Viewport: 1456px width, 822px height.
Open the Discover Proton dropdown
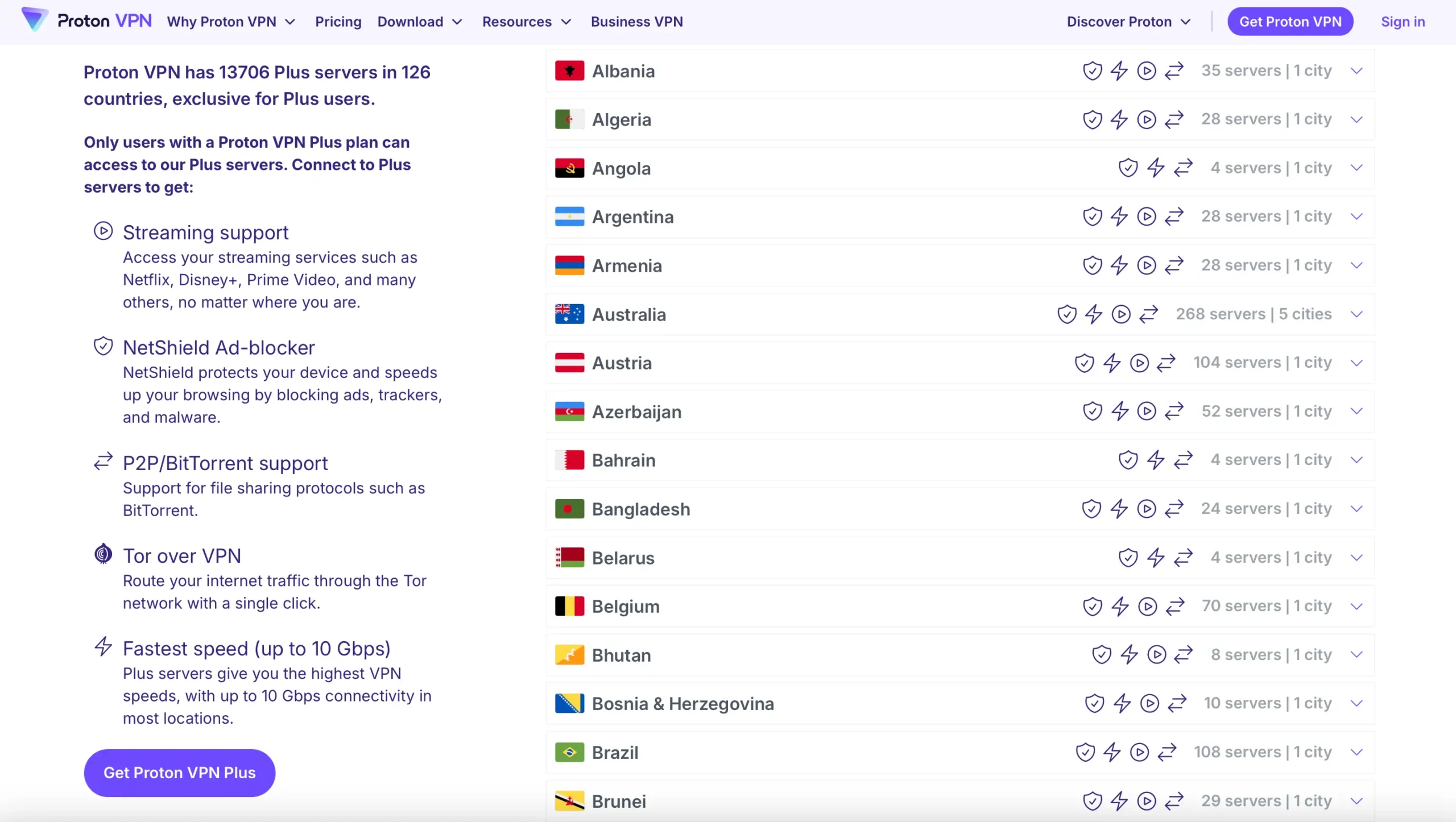(x=1128, y=22)
